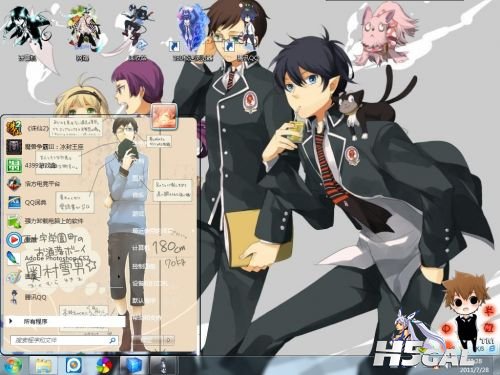Expand 所有程序 (All Programs)
Viewport: 500px width, 375px height.
click(65, 321)
